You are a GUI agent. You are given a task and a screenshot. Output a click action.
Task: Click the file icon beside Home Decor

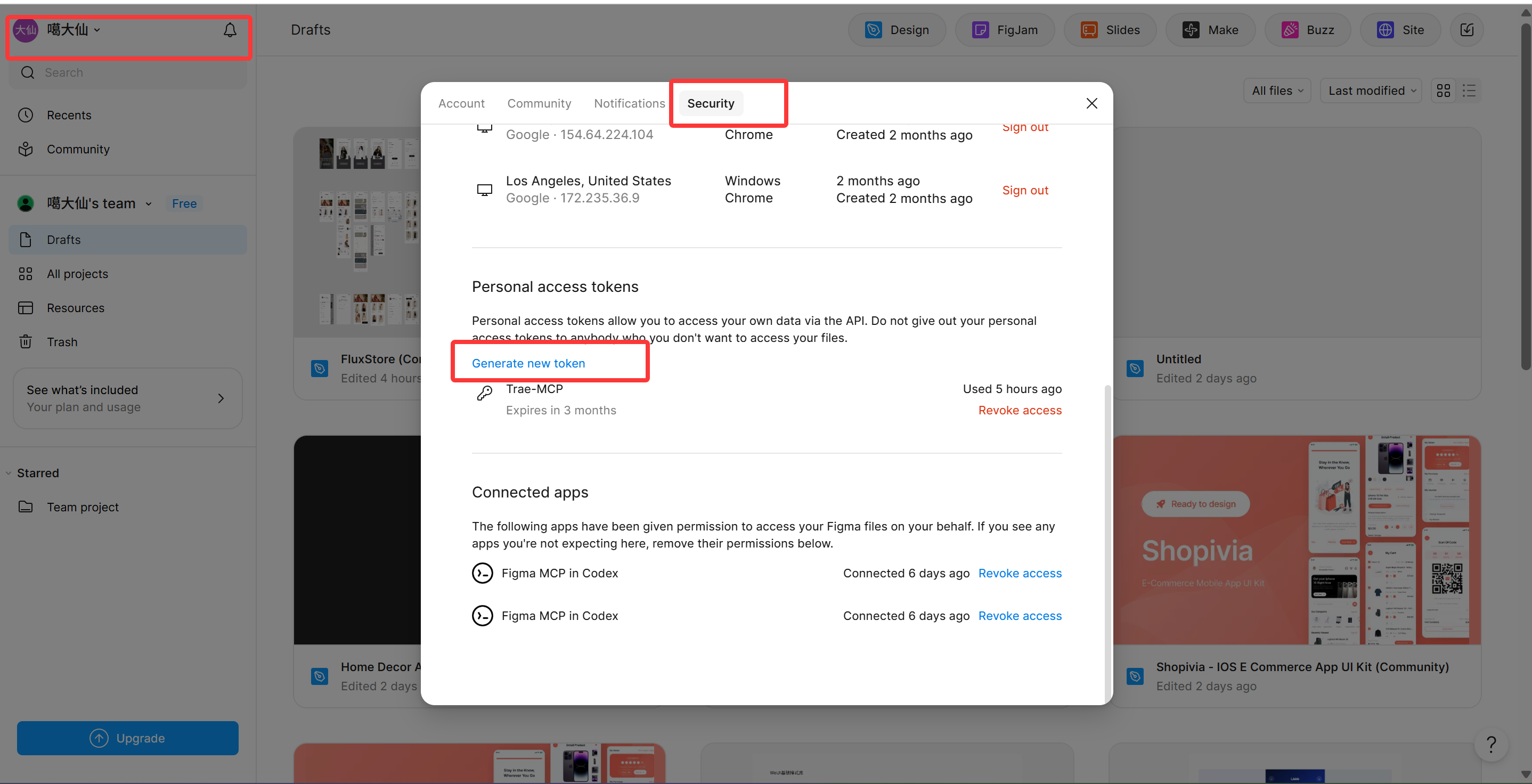[x=320, y=676]
